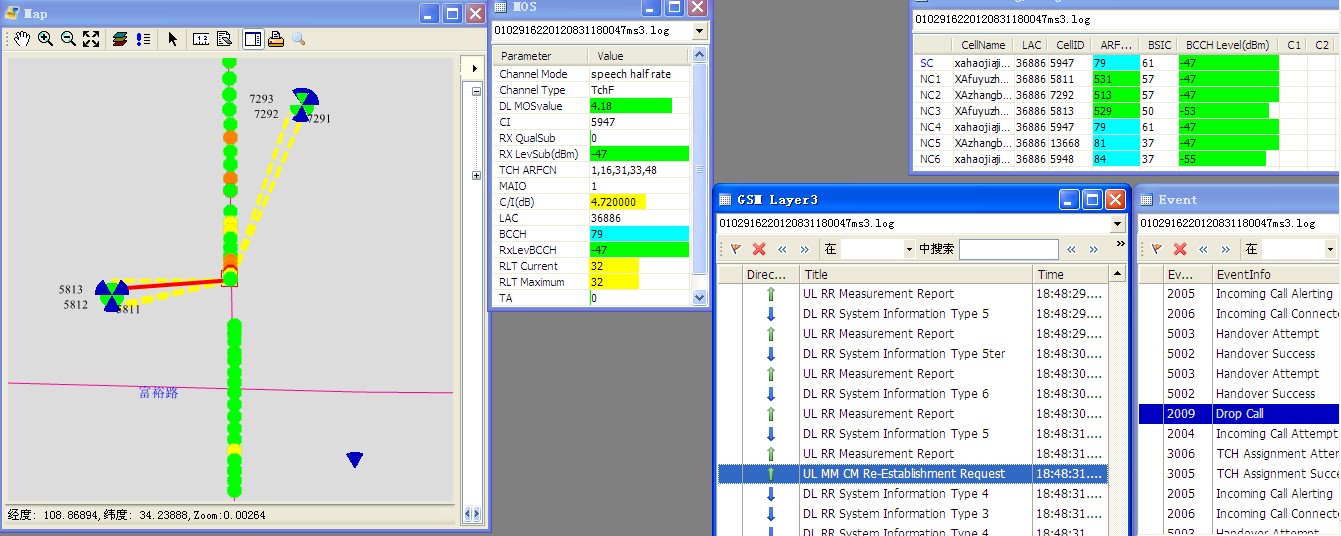Click the Event window title icon

tap(1145, 200)
